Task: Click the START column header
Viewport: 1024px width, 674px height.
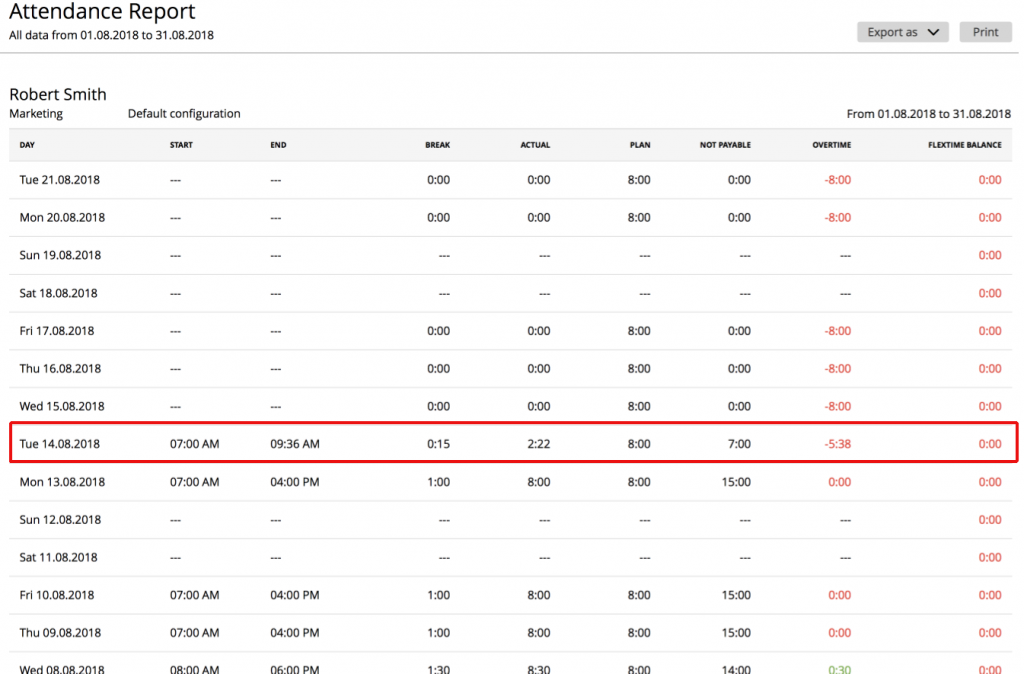Action: [181, 145]
